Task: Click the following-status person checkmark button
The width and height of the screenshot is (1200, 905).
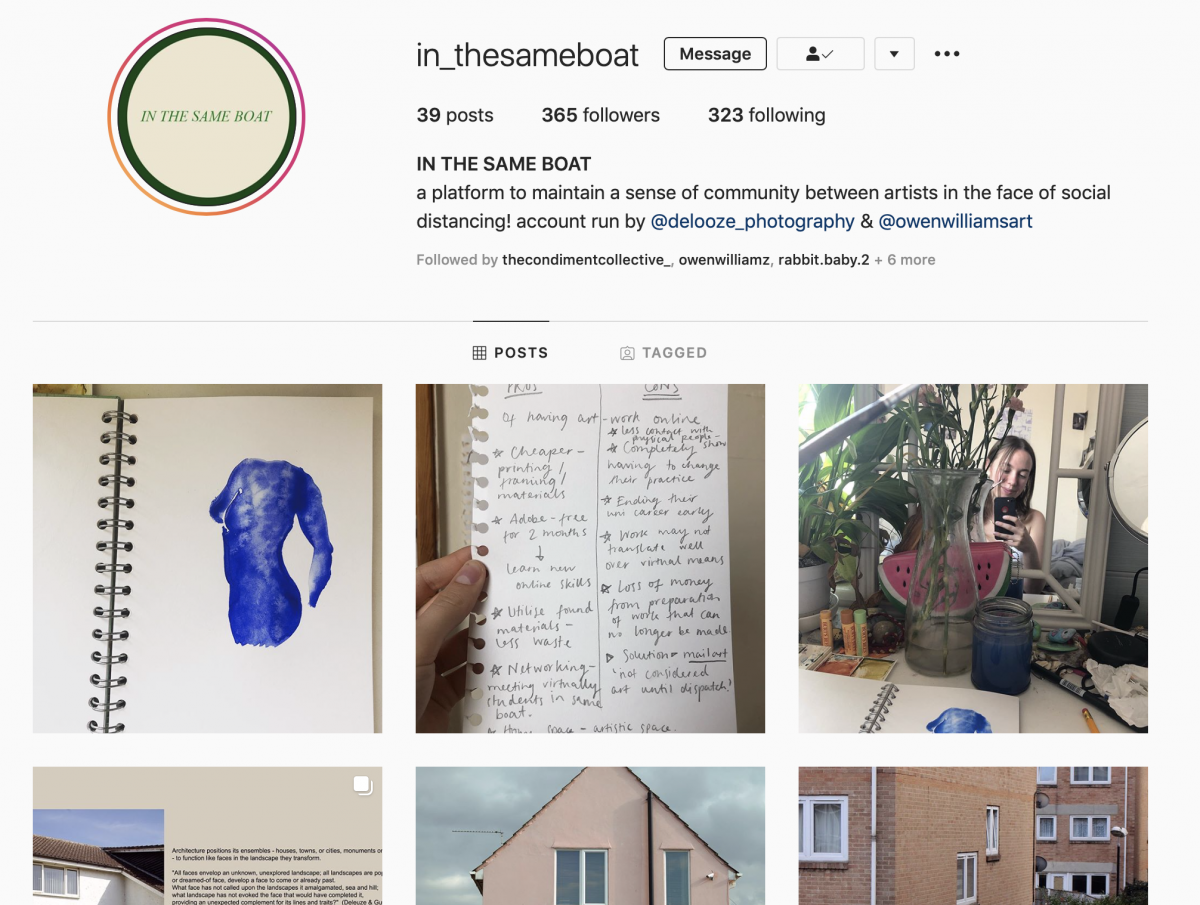Action: [x=820, y=54]
